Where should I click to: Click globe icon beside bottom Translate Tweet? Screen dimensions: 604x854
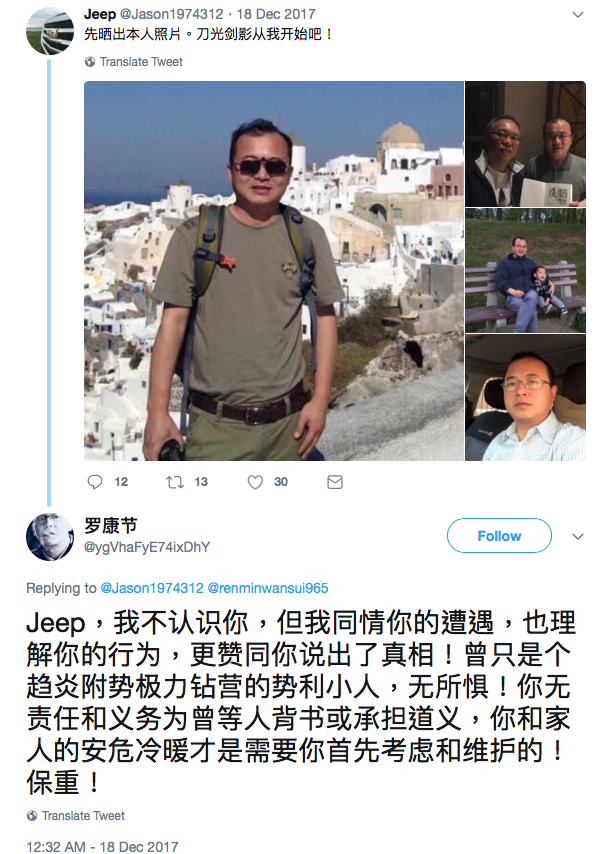coord(32,815)
